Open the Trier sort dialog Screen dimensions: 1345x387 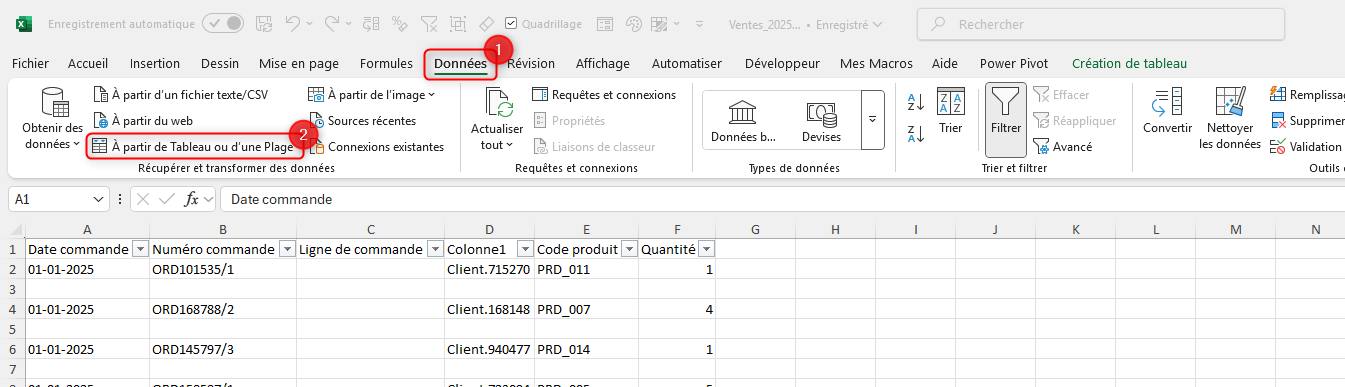click(950, 111)
